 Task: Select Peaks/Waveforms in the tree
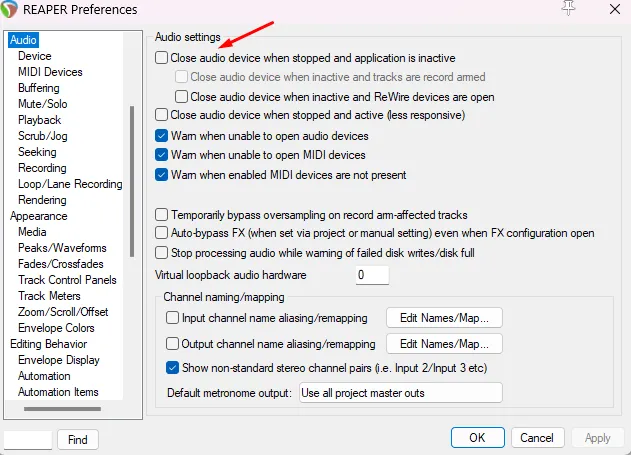point(62,248)
